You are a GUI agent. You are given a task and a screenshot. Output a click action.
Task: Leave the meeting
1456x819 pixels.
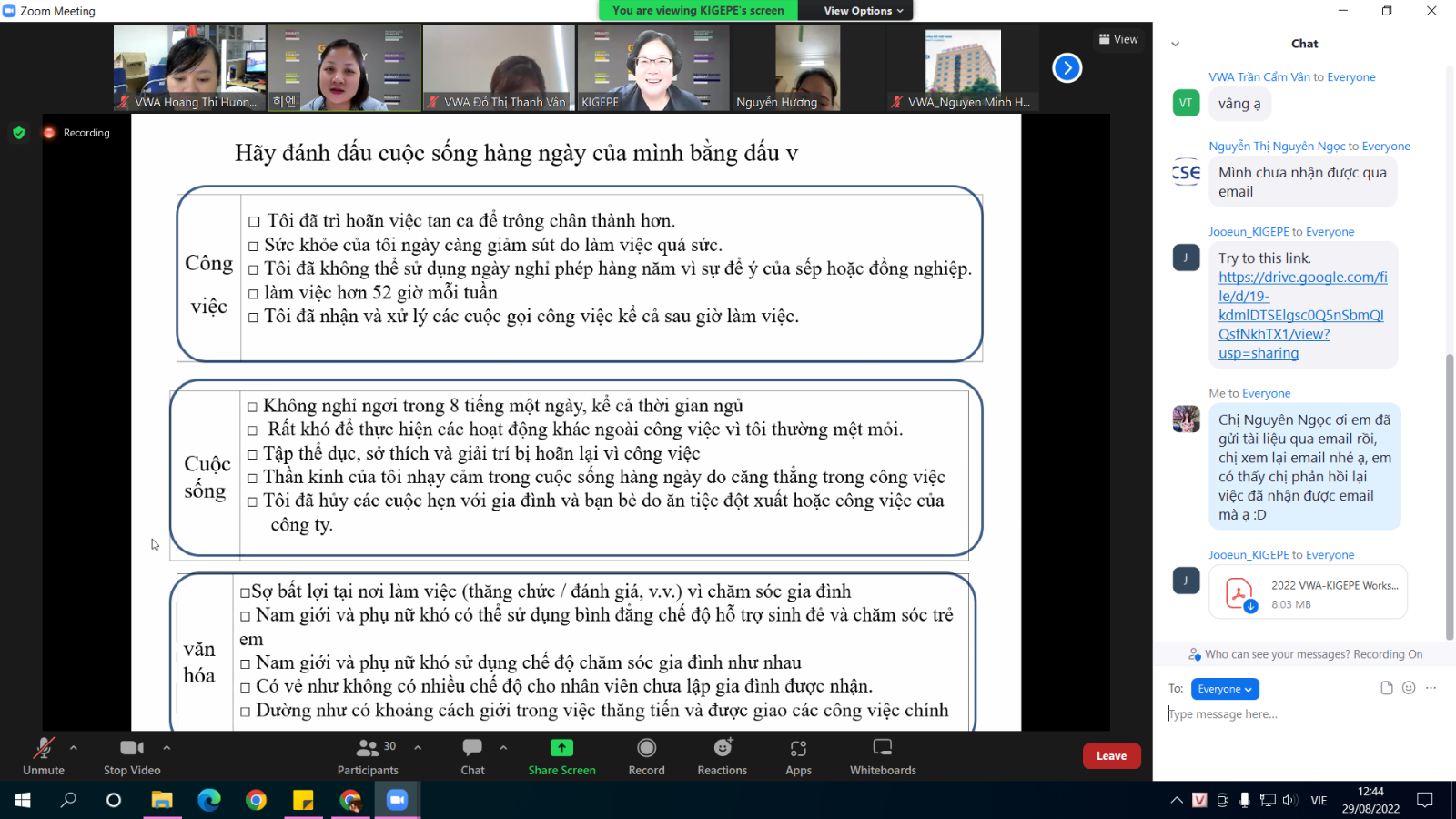1111,756
